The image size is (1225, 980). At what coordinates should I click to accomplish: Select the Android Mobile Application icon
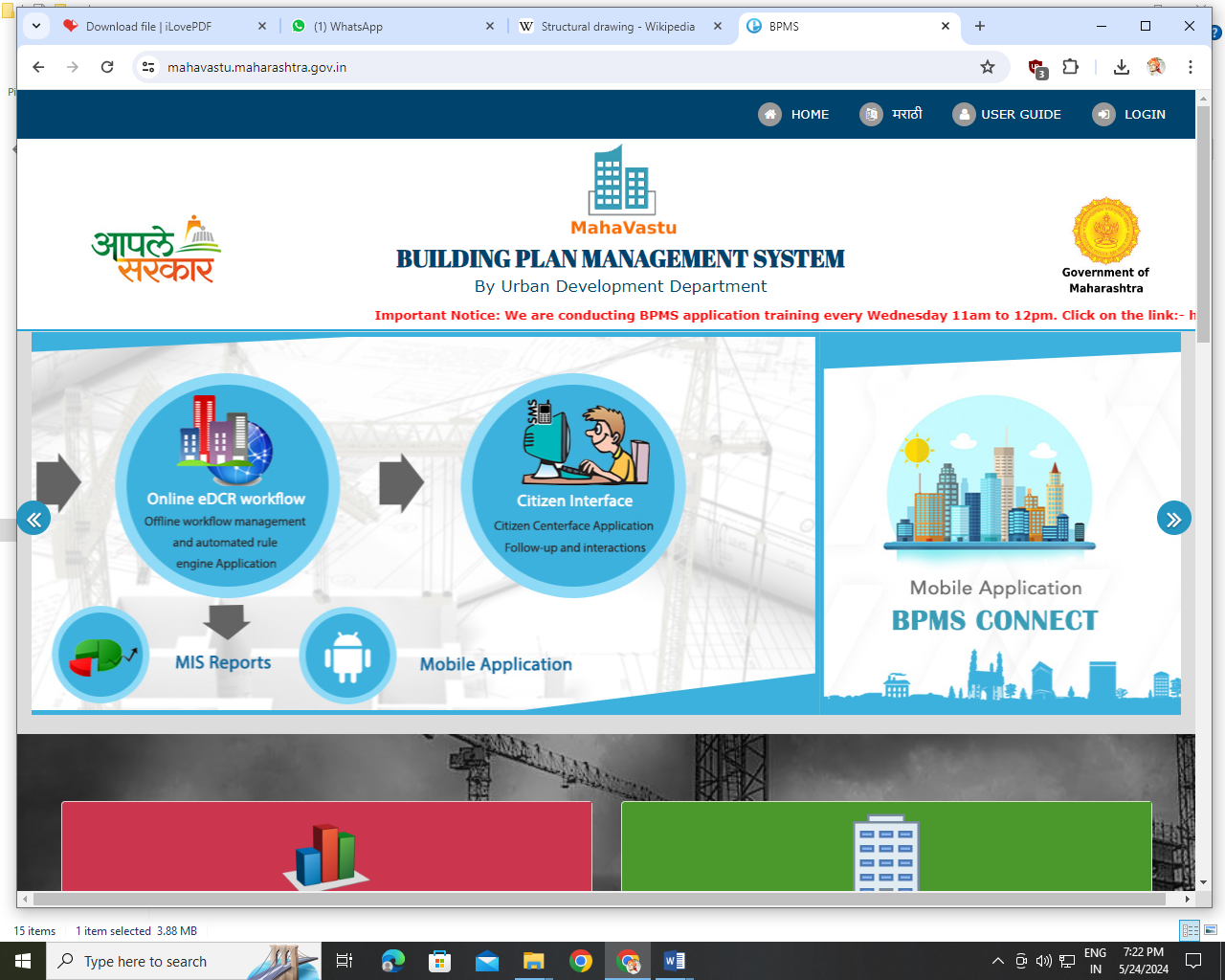[347, 656]
